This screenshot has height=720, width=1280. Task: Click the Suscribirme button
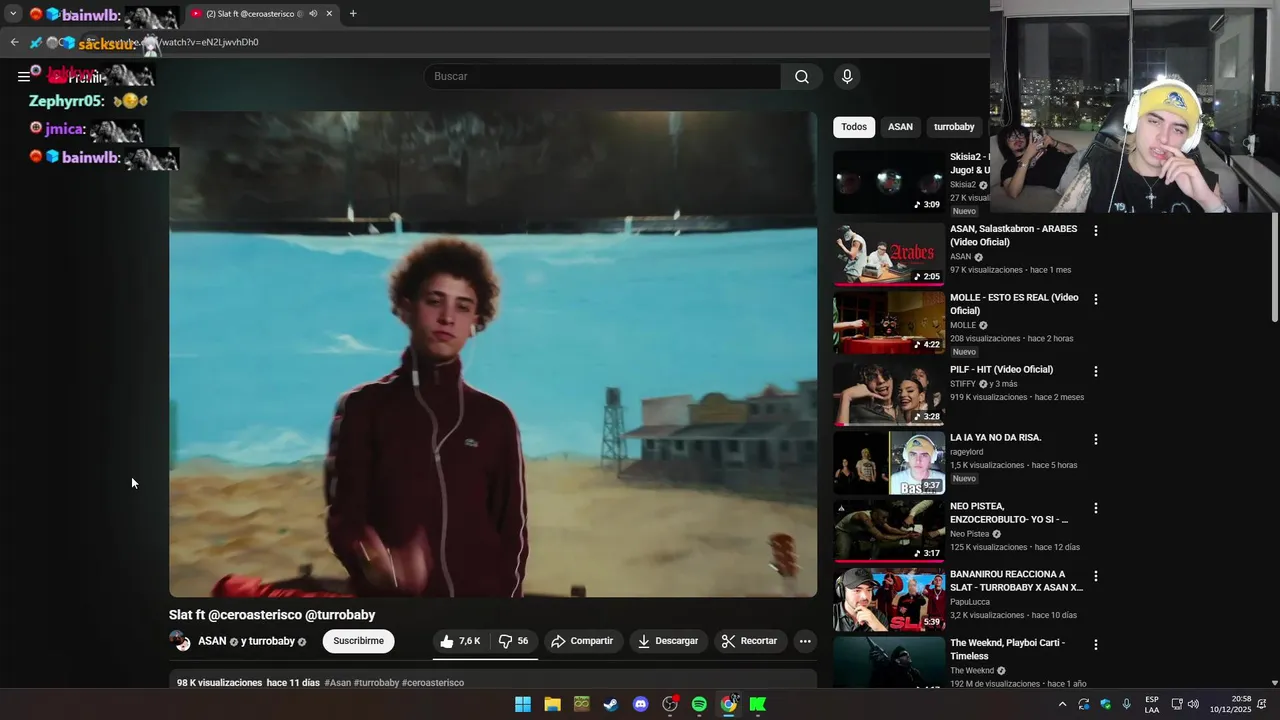[358, 641]
